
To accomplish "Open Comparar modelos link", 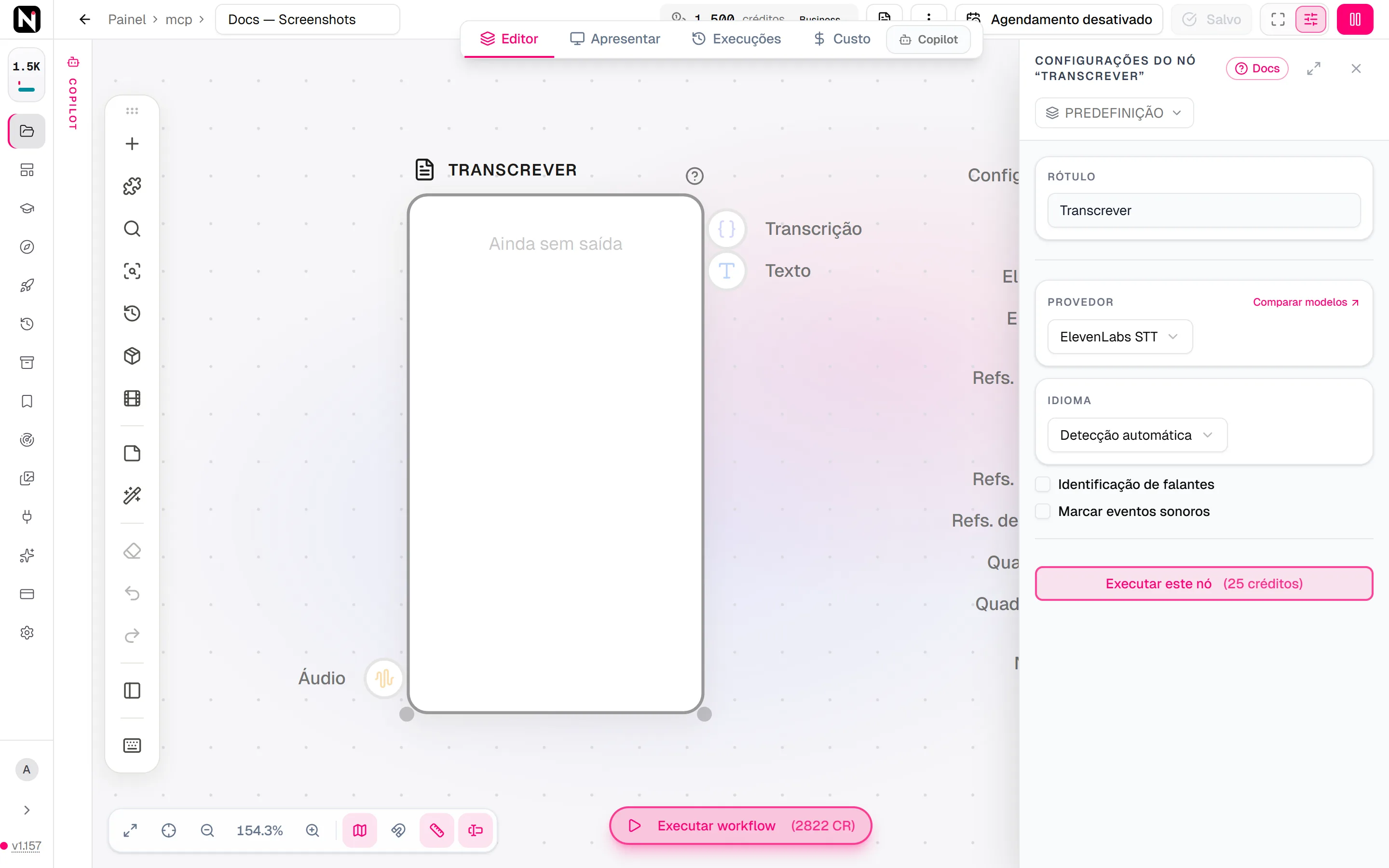I will 1305,302.
